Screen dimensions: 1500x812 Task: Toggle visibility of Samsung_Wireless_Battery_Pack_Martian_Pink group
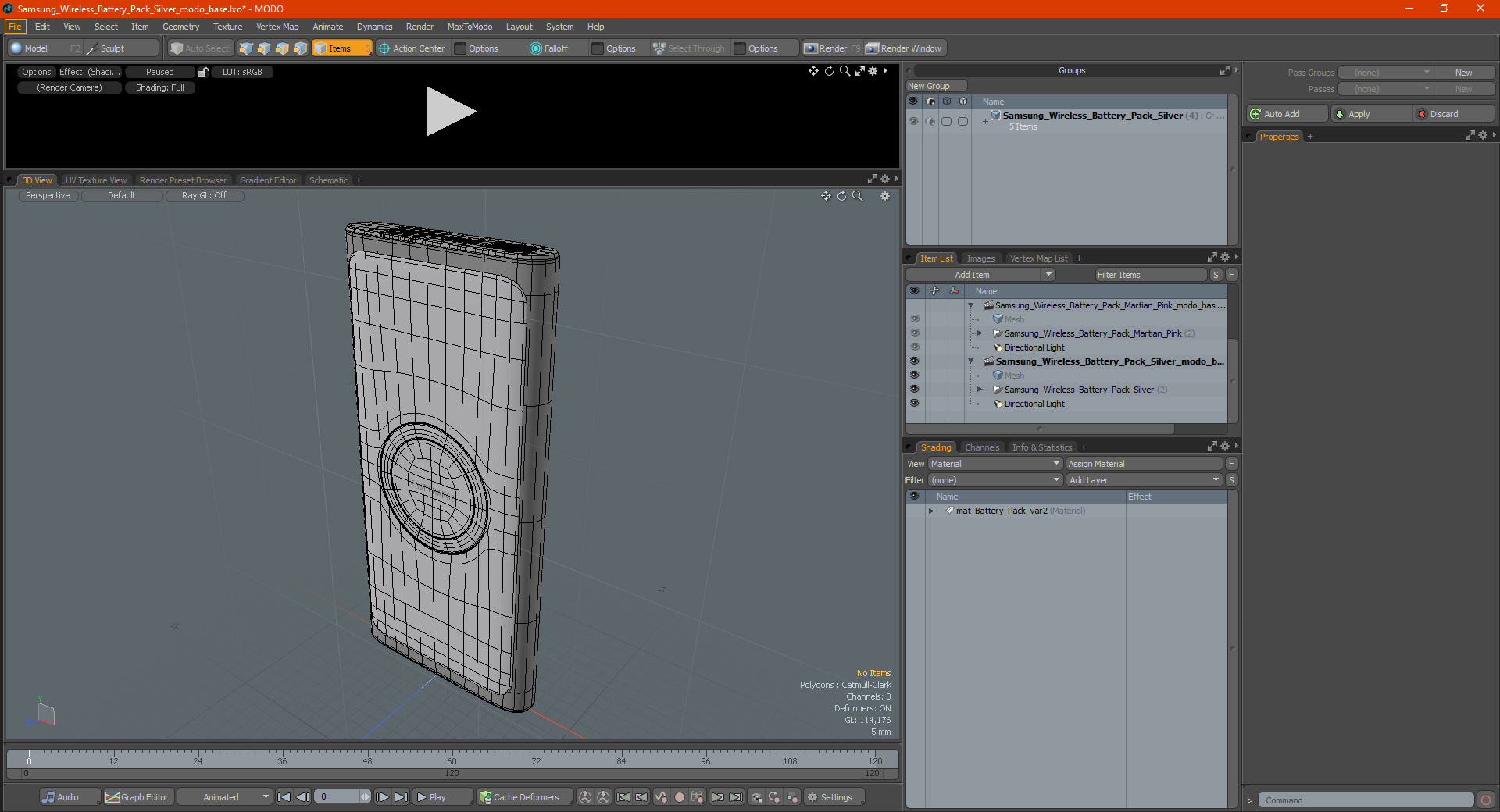(x=914, y=333)
